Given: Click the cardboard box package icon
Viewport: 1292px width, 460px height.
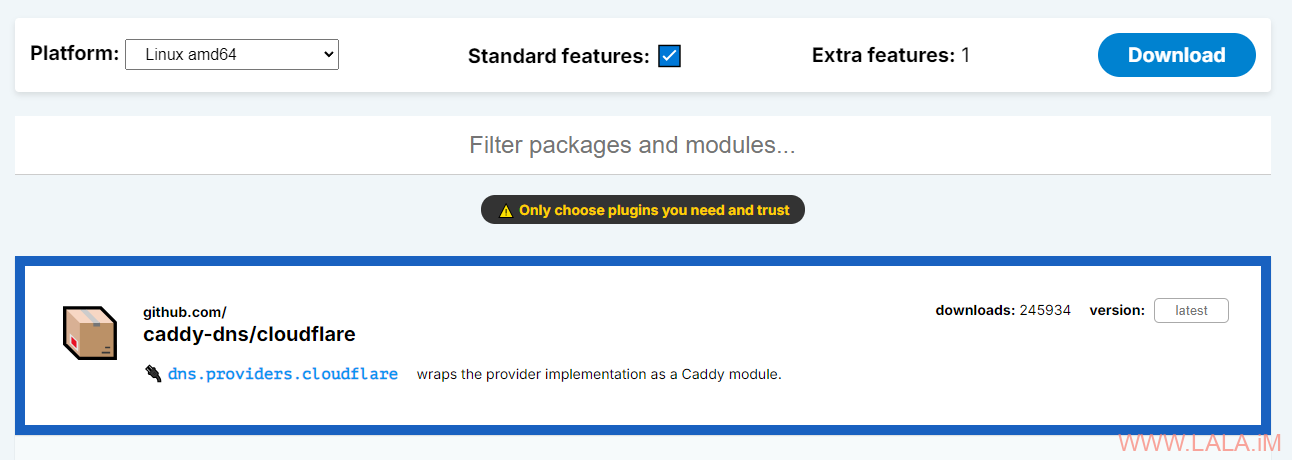Looking at the screenshot, I should point(85,333).
